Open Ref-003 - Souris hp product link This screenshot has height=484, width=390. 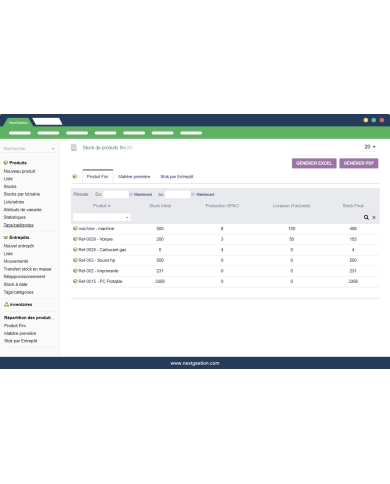(97, 260)
